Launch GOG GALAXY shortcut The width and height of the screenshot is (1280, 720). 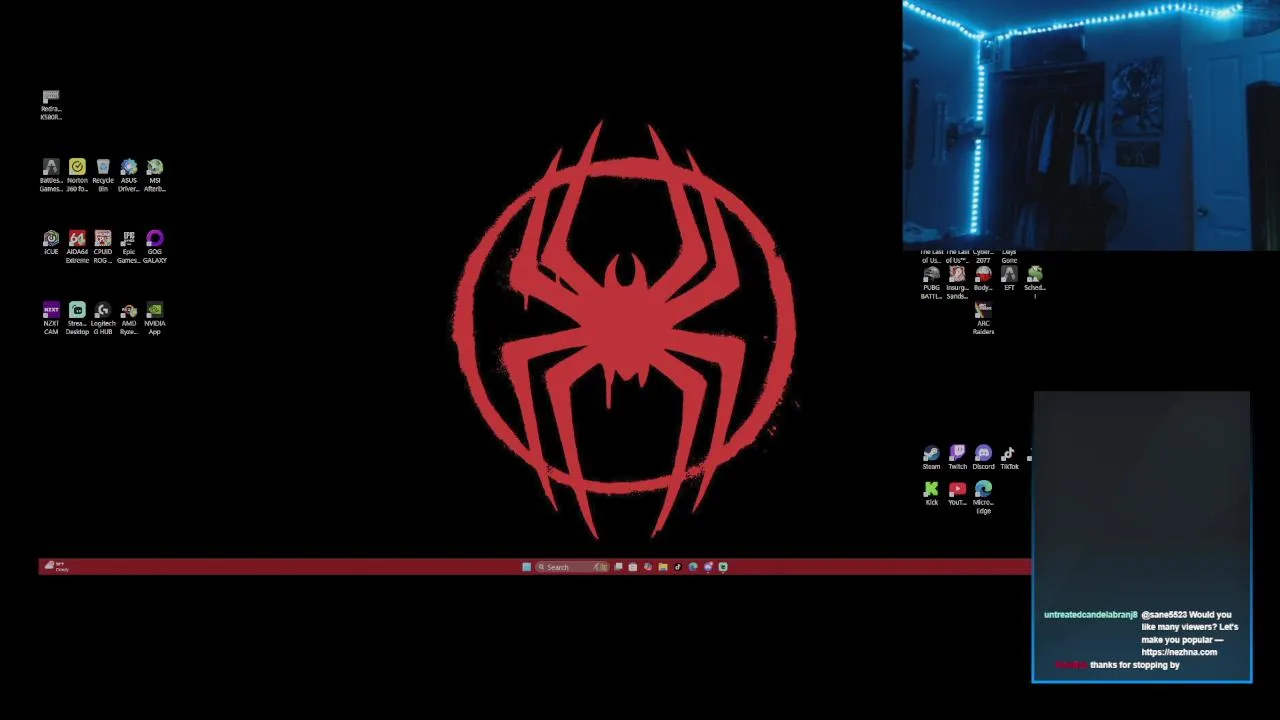pyautogui.click(x=155, y=247)
